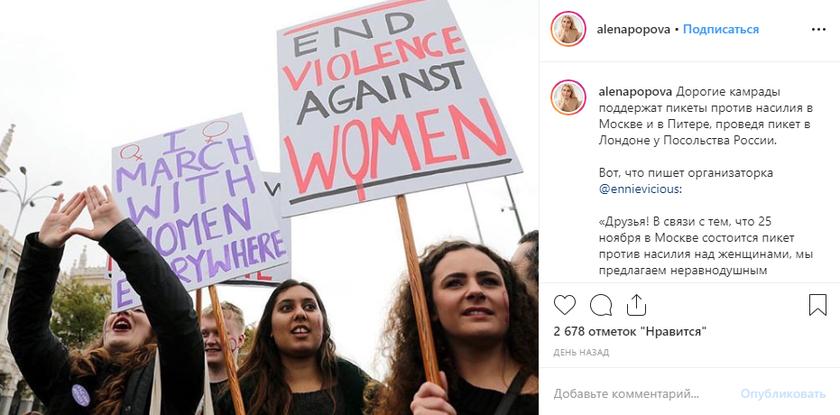This screenshot has width=840, height=415.
Task: Open the three-dots more options menu
Action: pos(819,29)
